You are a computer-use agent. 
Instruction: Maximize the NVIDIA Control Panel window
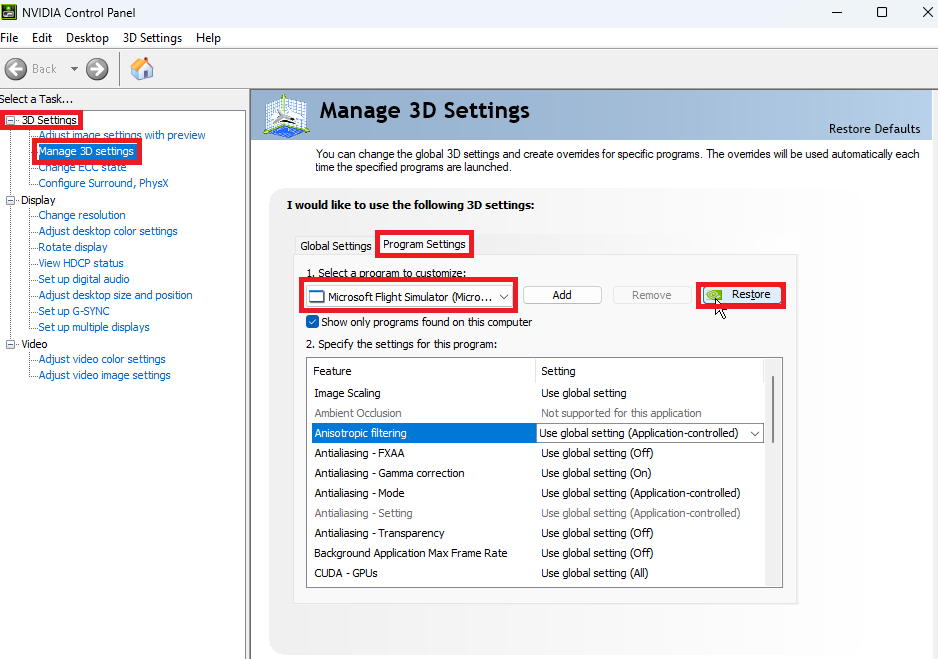click(882, 13)
